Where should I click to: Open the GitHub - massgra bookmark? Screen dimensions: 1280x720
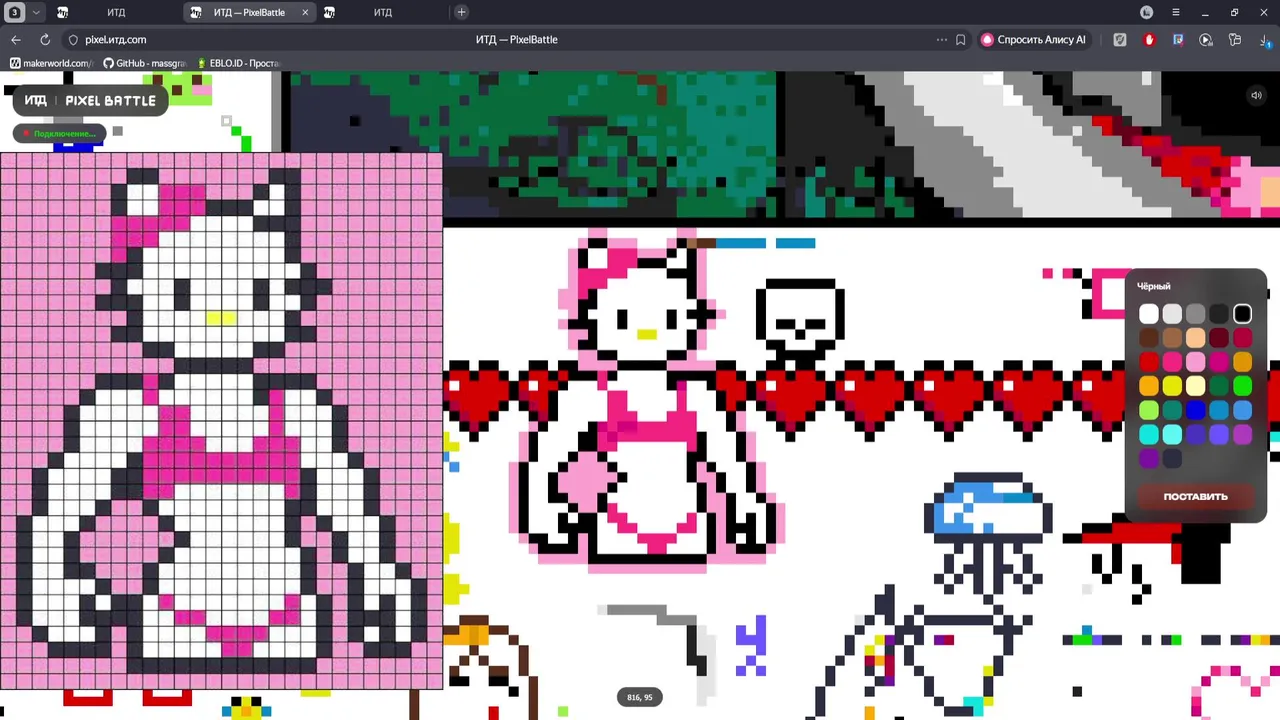tap(145, 63)
